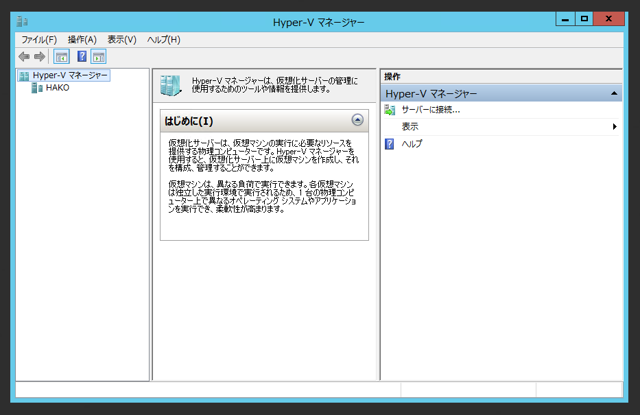640x415 pixels.
Task: Click the HAKO server icon in tree
Action: click(x=37, y=88)
